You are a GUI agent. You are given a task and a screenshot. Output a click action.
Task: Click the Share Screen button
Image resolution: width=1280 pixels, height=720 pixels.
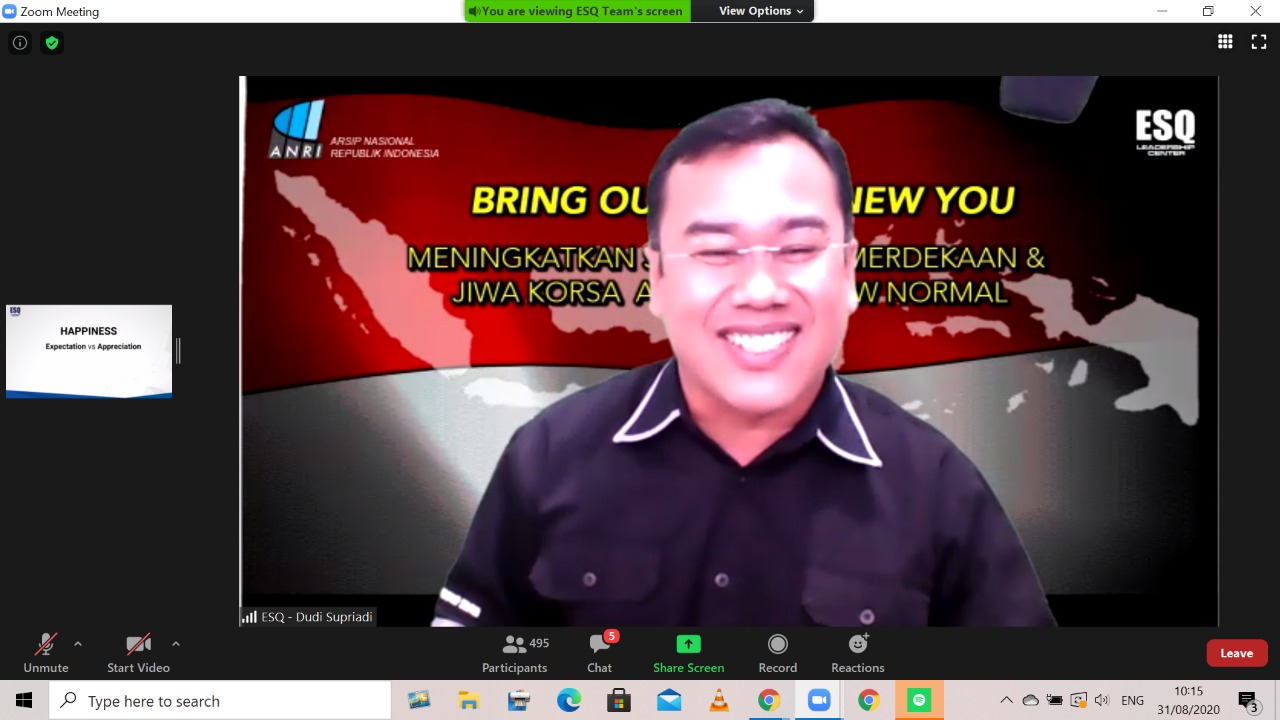[688, 654]
